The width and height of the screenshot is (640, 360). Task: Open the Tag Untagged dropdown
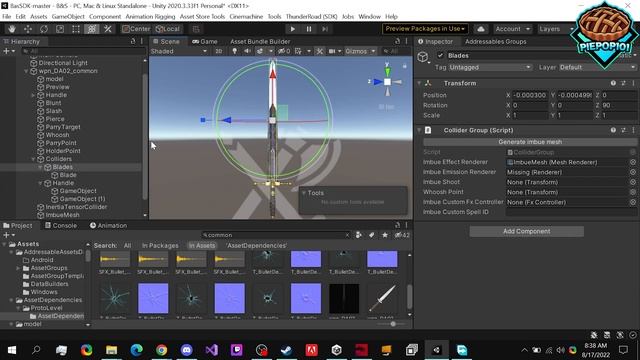click(x=489, y=67)
